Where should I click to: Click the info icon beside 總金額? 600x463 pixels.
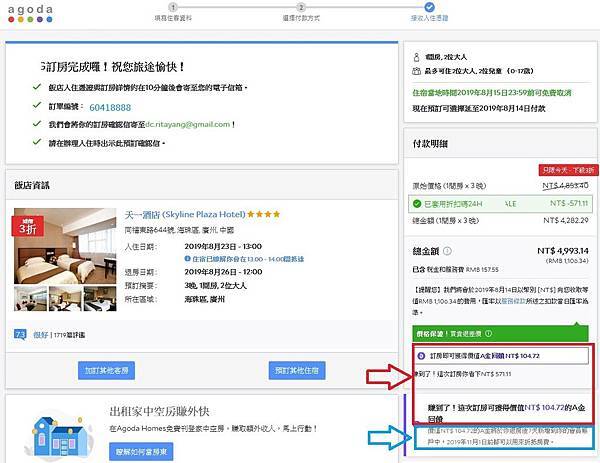(447, 251)
